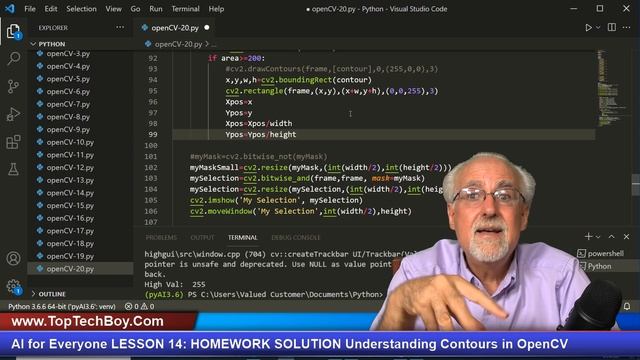Close unsaved openCV-20.py tab via dot
This screenshot has width=640, height=360.
coord(207,27)
